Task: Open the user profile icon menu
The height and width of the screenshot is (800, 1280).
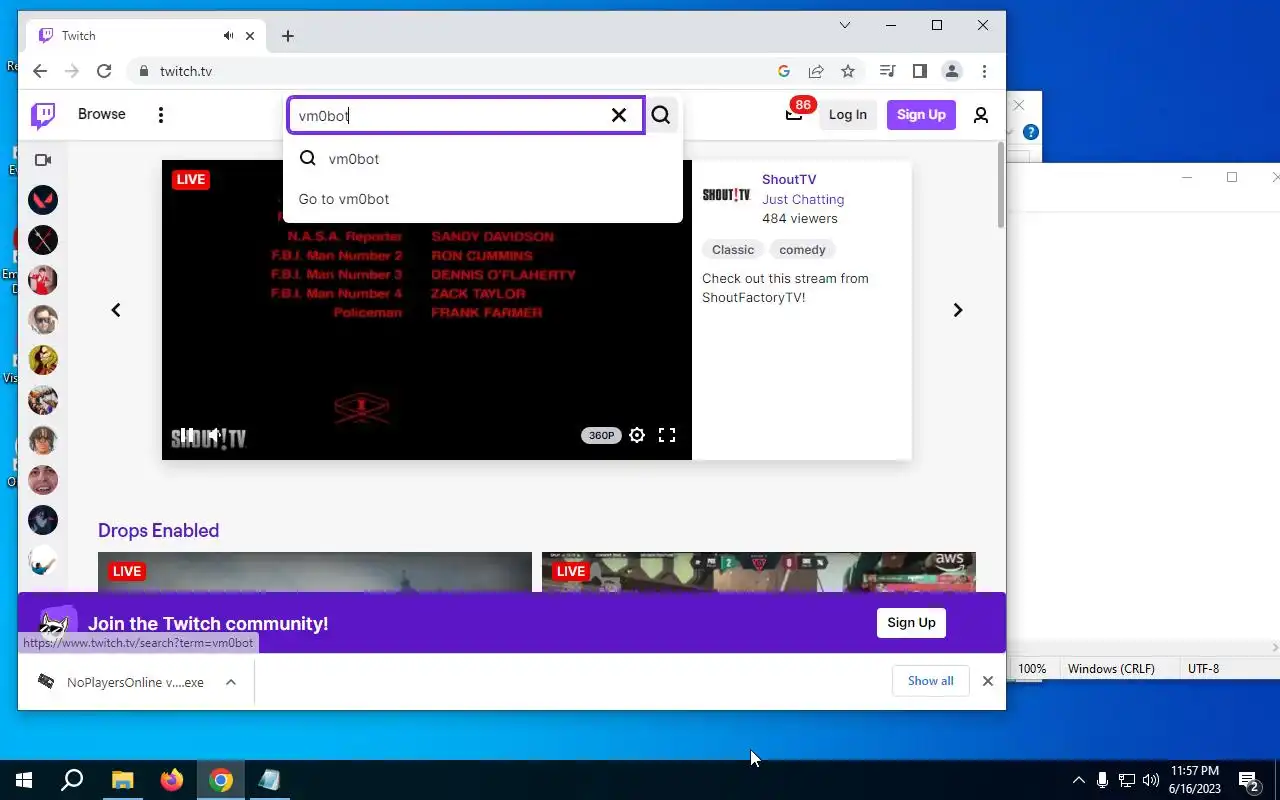Action: pos(981,115)
